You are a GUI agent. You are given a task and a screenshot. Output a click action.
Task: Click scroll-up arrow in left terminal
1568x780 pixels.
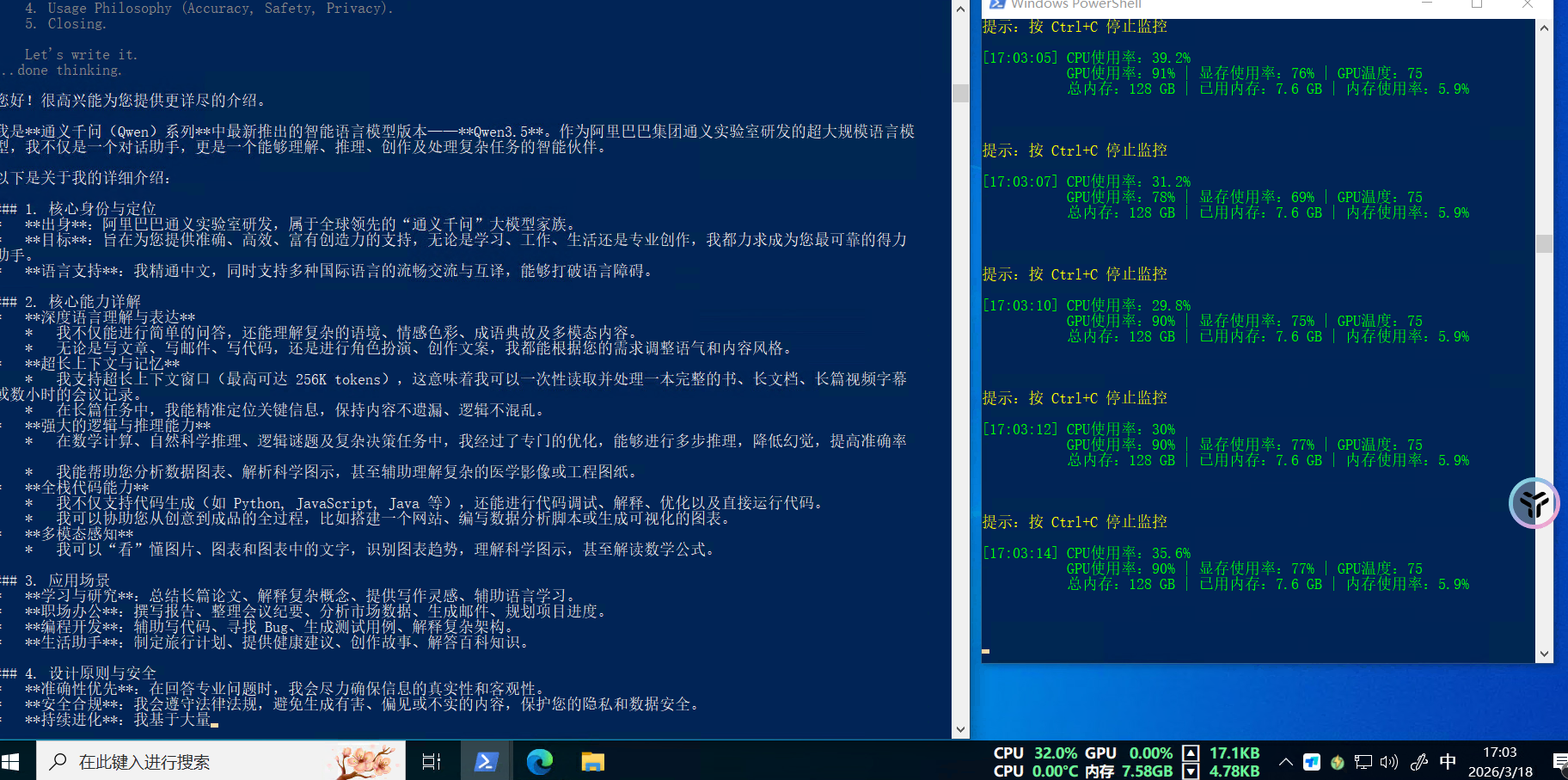coord(960,9)
